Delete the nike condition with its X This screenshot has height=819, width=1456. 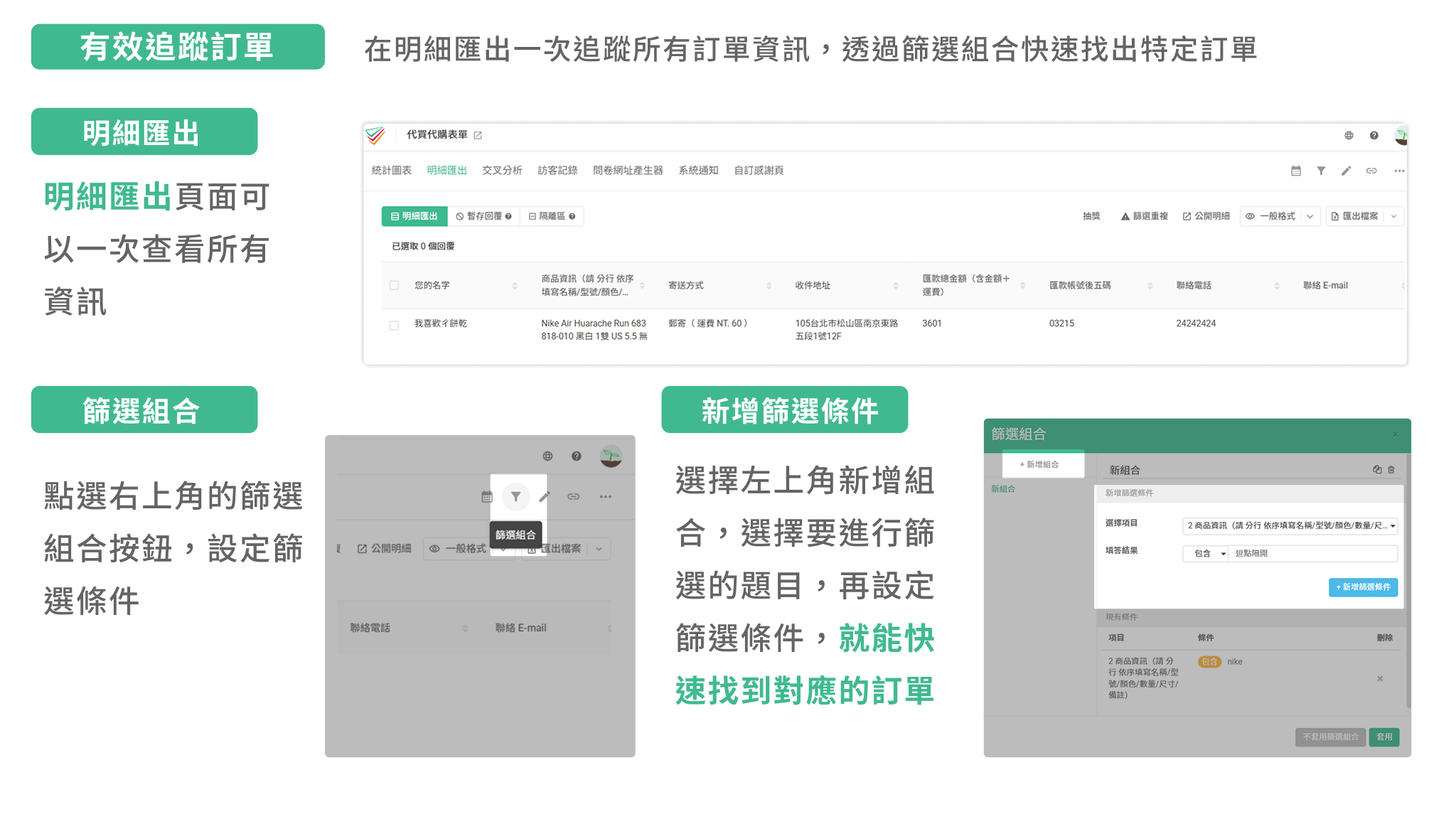point(1380,678)
